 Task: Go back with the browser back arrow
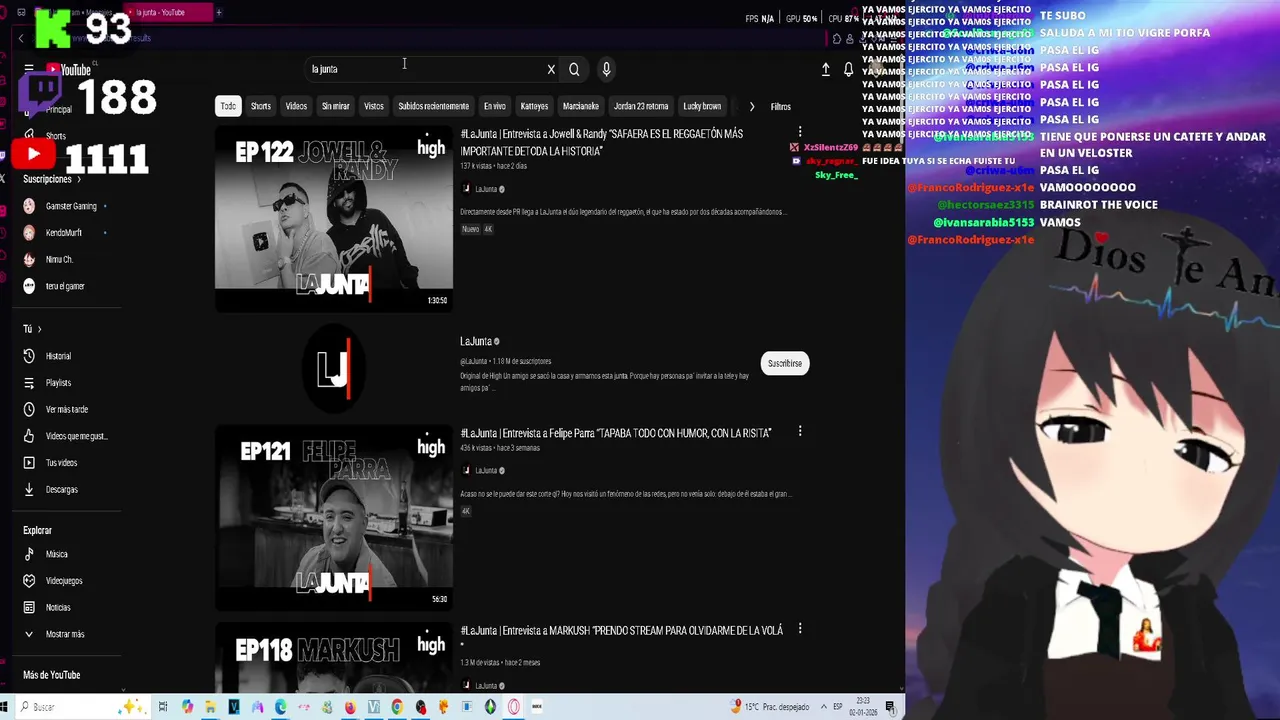[x=20, y=39]
